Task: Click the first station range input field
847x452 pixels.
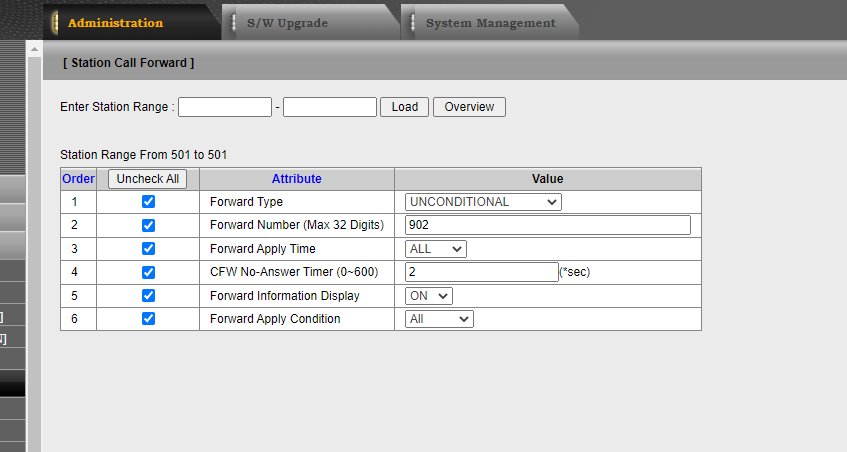Action: pos(225,107)
